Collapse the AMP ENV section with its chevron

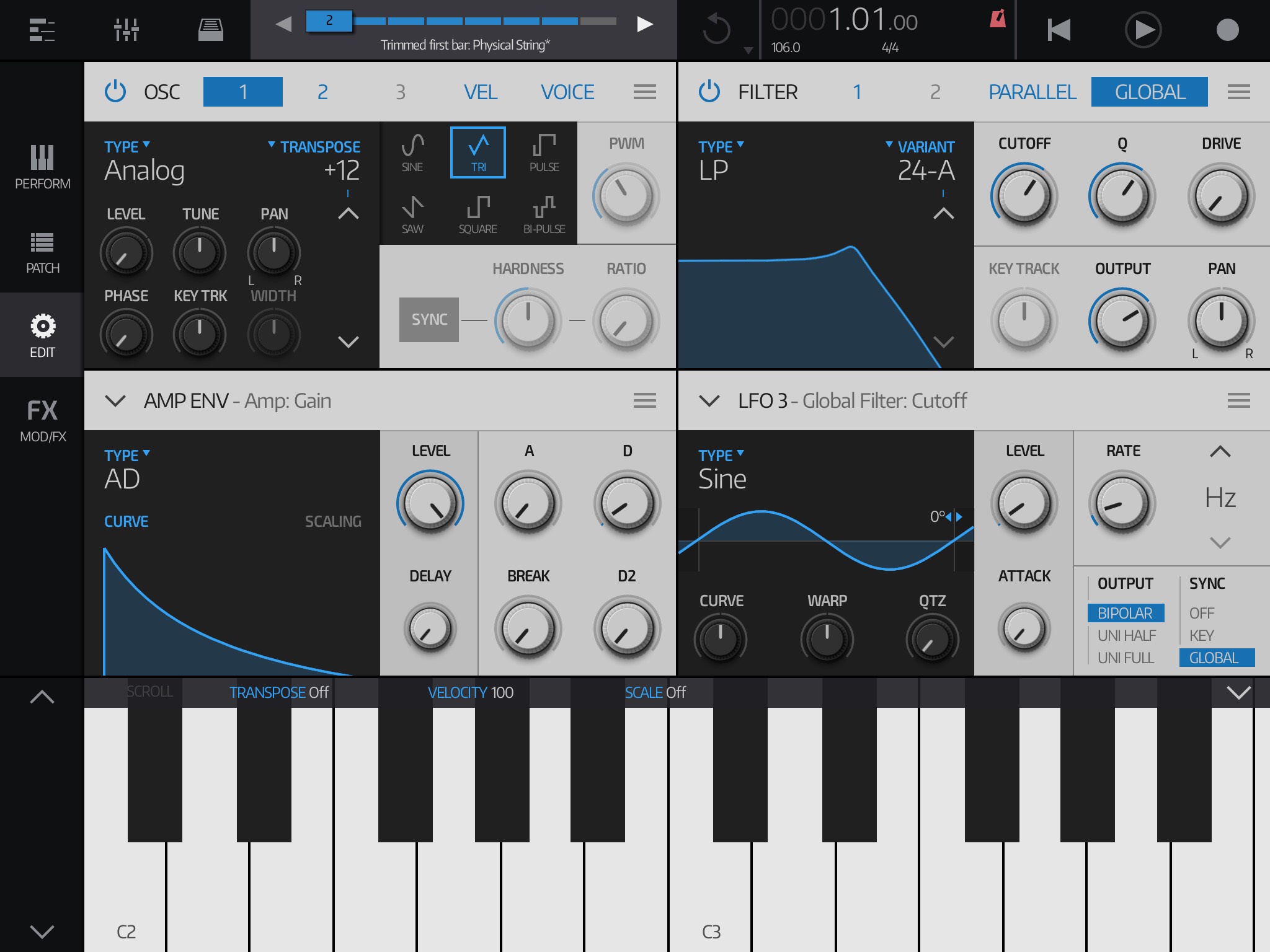pyautogui.click(x=114, y=400)
